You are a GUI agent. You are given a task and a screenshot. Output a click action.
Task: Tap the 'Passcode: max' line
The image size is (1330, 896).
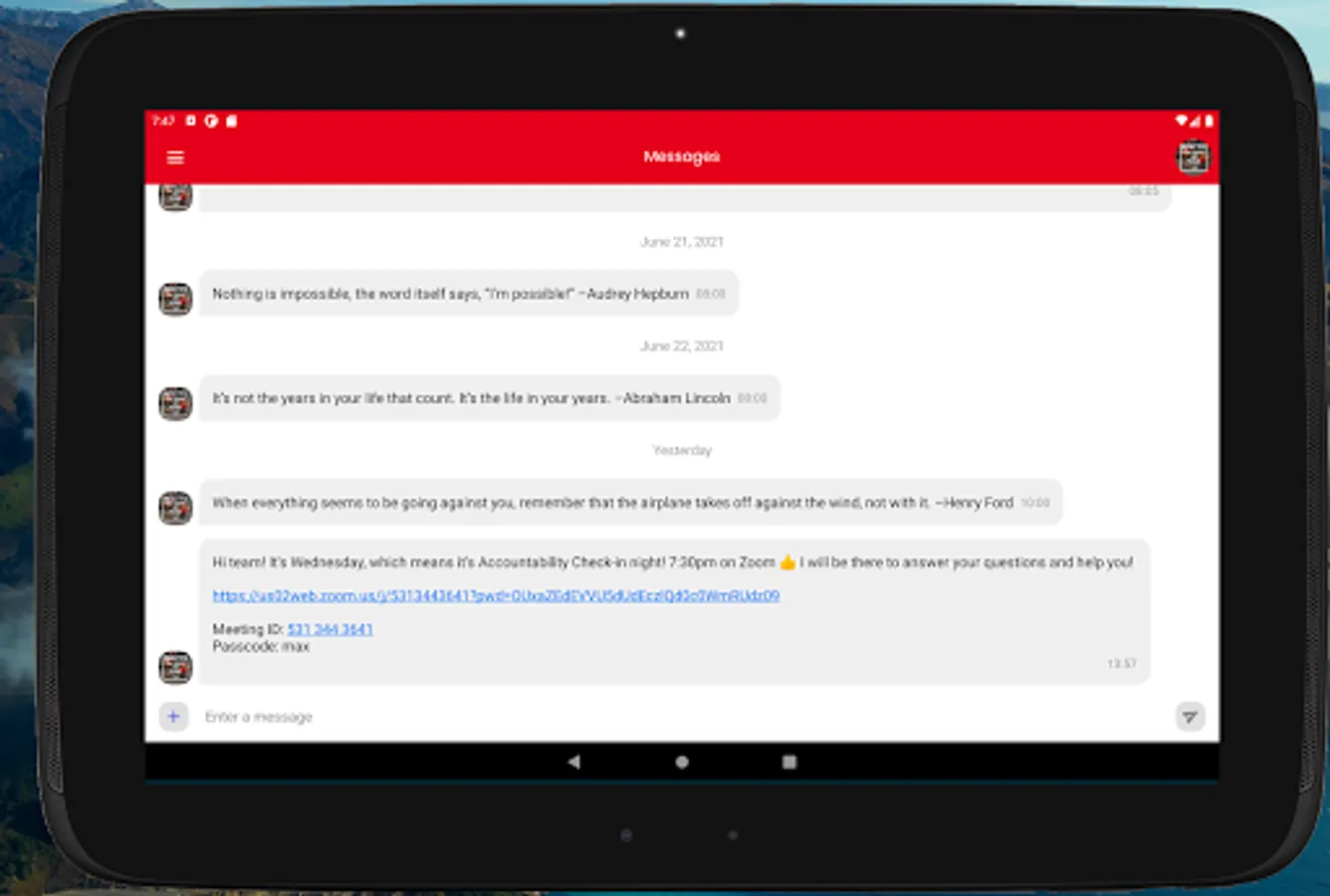[x=261, y=646]
